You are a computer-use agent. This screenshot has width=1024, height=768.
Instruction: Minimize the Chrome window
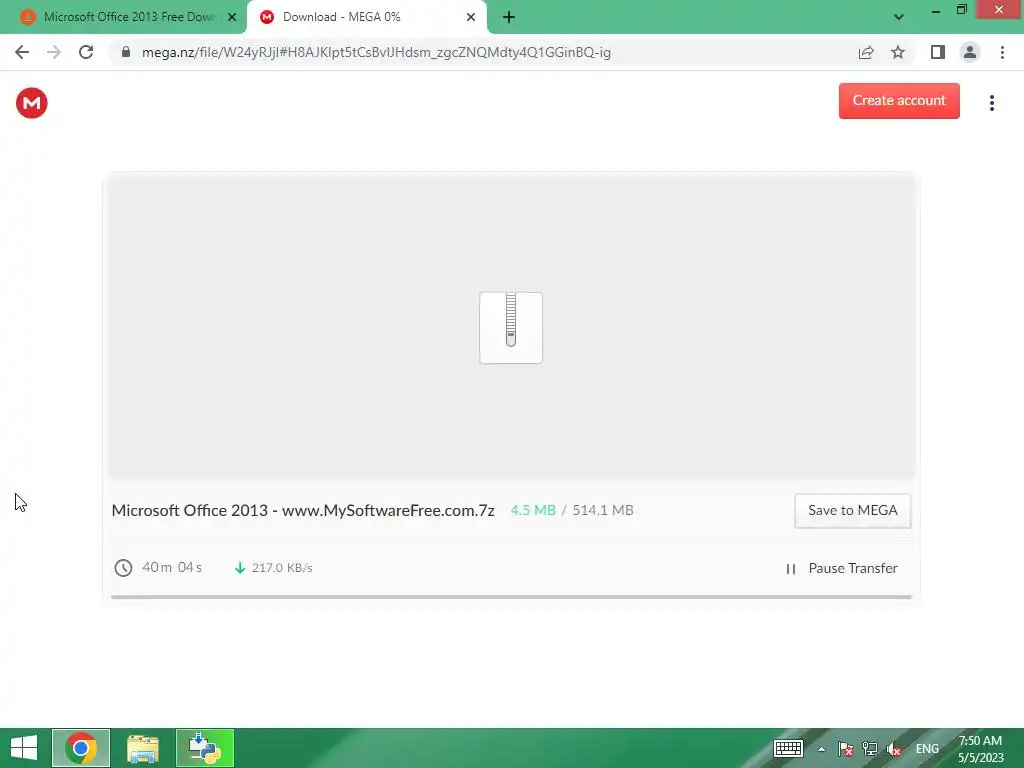tap(936, 10)
